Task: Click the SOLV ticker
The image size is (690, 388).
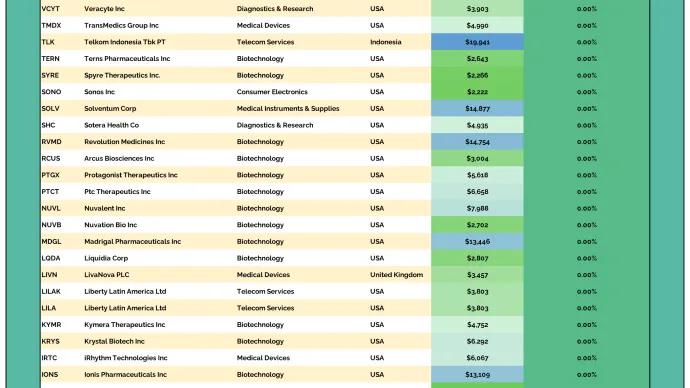Action: pyautogui.click(x=50, y=109)
